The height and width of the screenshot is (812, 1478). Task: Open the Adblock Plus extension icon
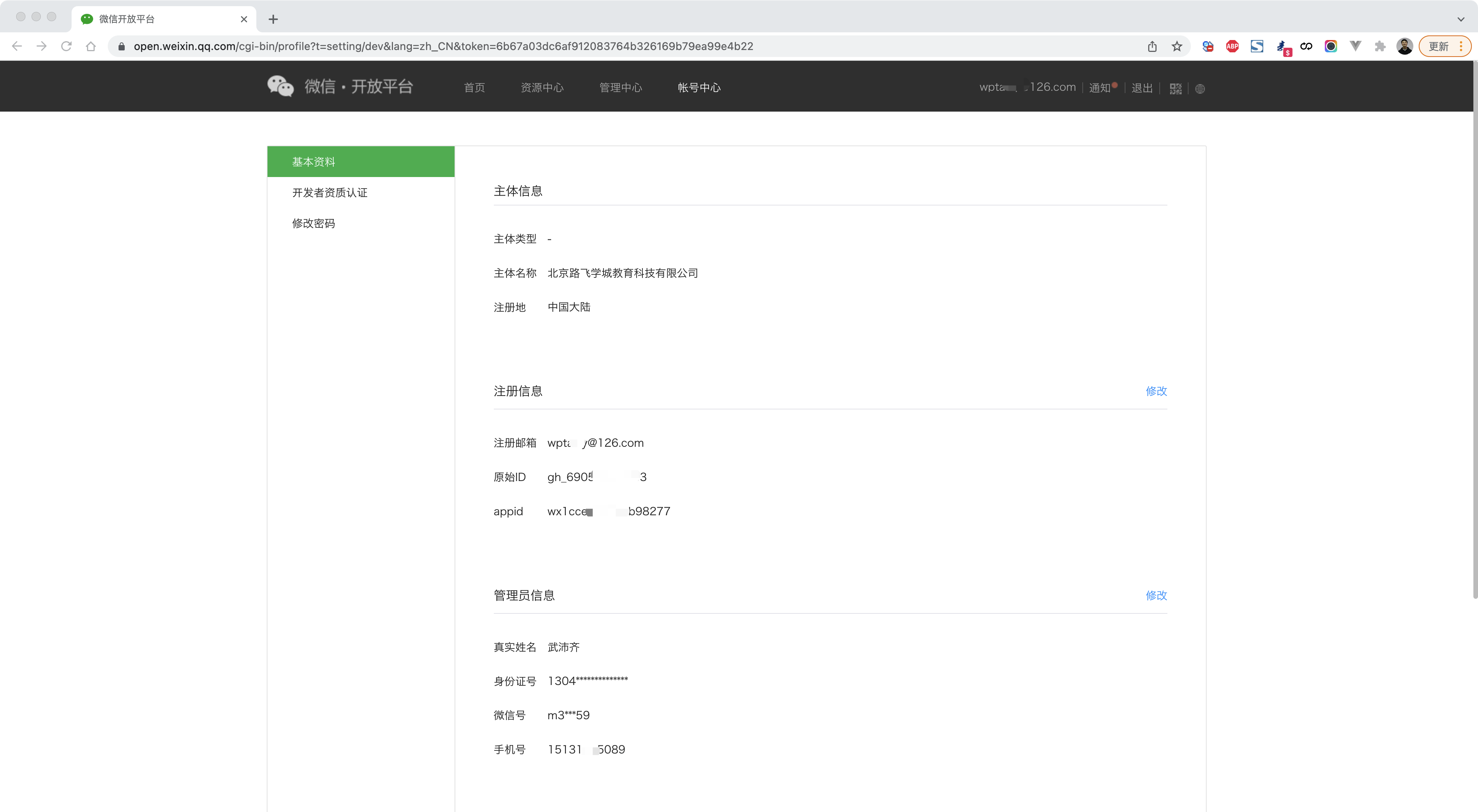click(1232, 47)
